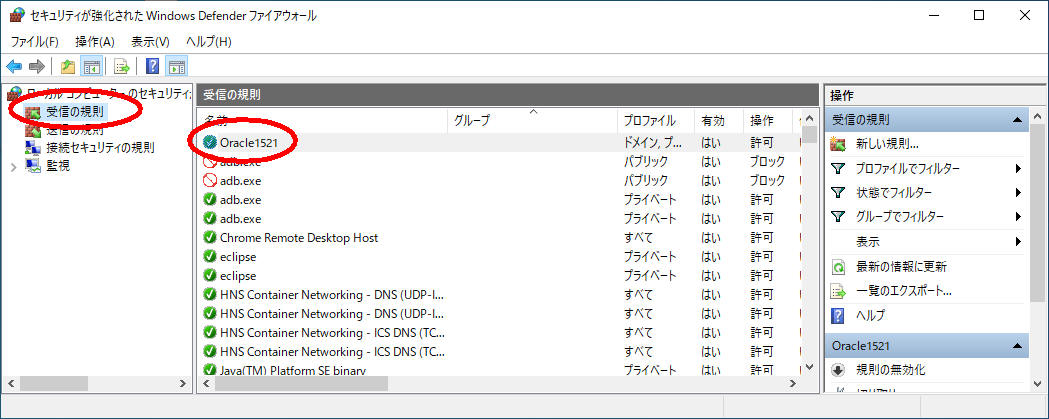
Task: Click the Up one level folder icon
Action: click(67, 67)
